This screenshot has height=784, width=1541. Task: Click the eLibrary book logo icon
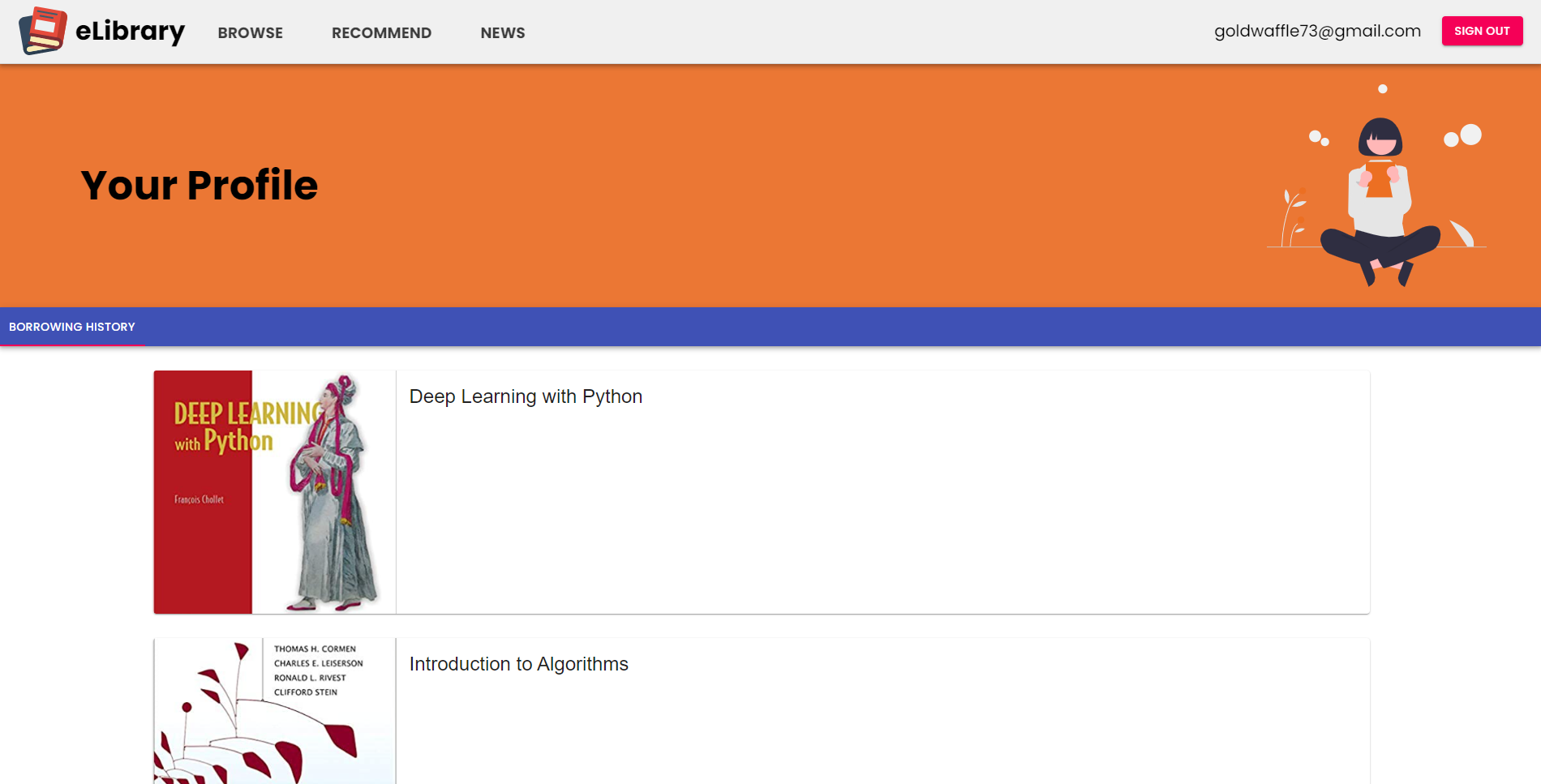click(x=43, y=31)
